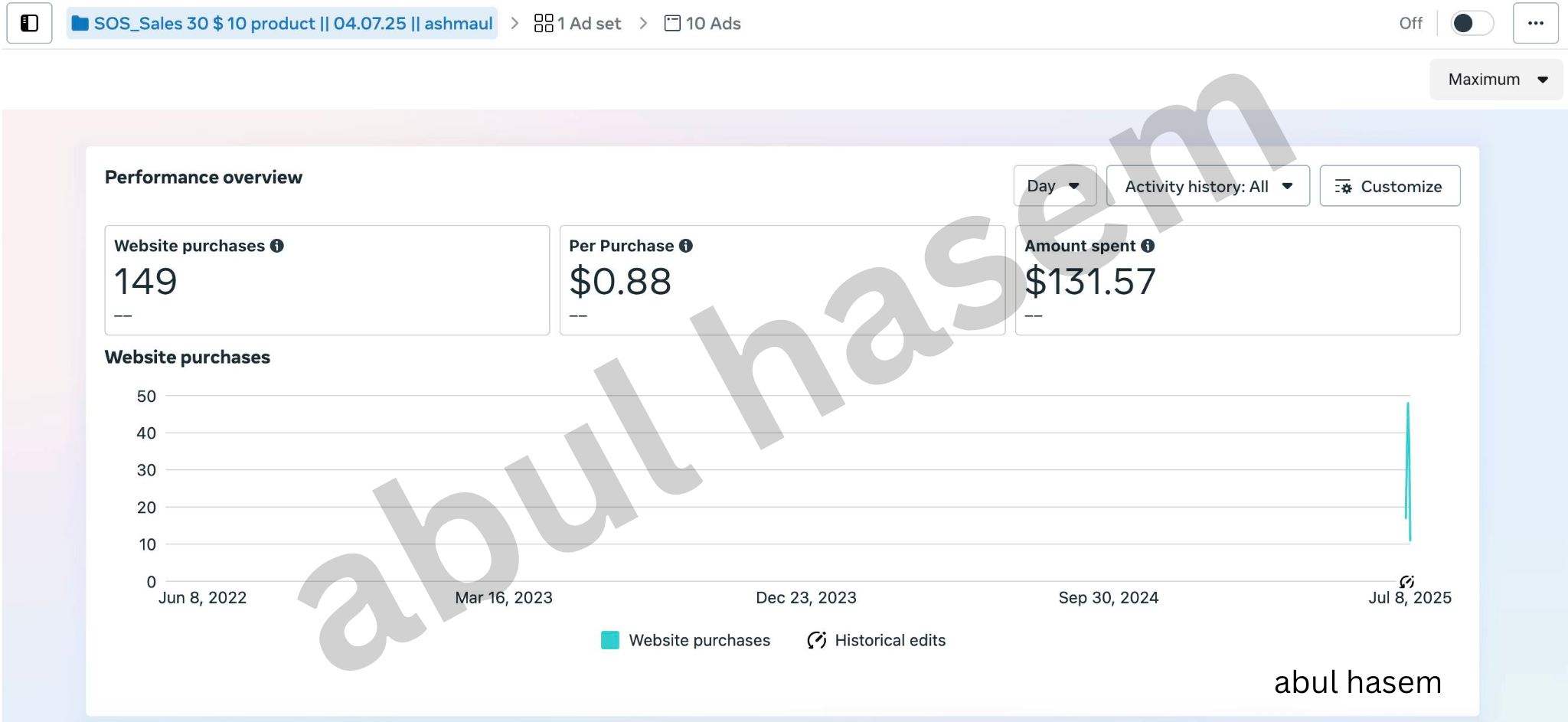Viewport: 1568px width, 722px height.
Task: Open the Maximum date range dropdown
Action: (1497, 80)
